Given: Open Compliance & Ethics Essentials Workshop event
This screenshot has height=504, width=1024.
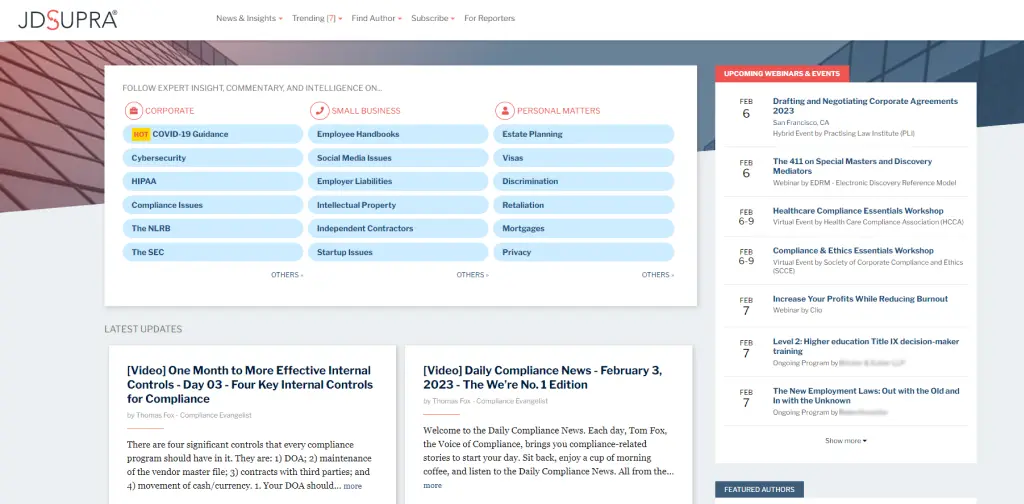Looking at the screenshot, I should click(x=853, y=251).
